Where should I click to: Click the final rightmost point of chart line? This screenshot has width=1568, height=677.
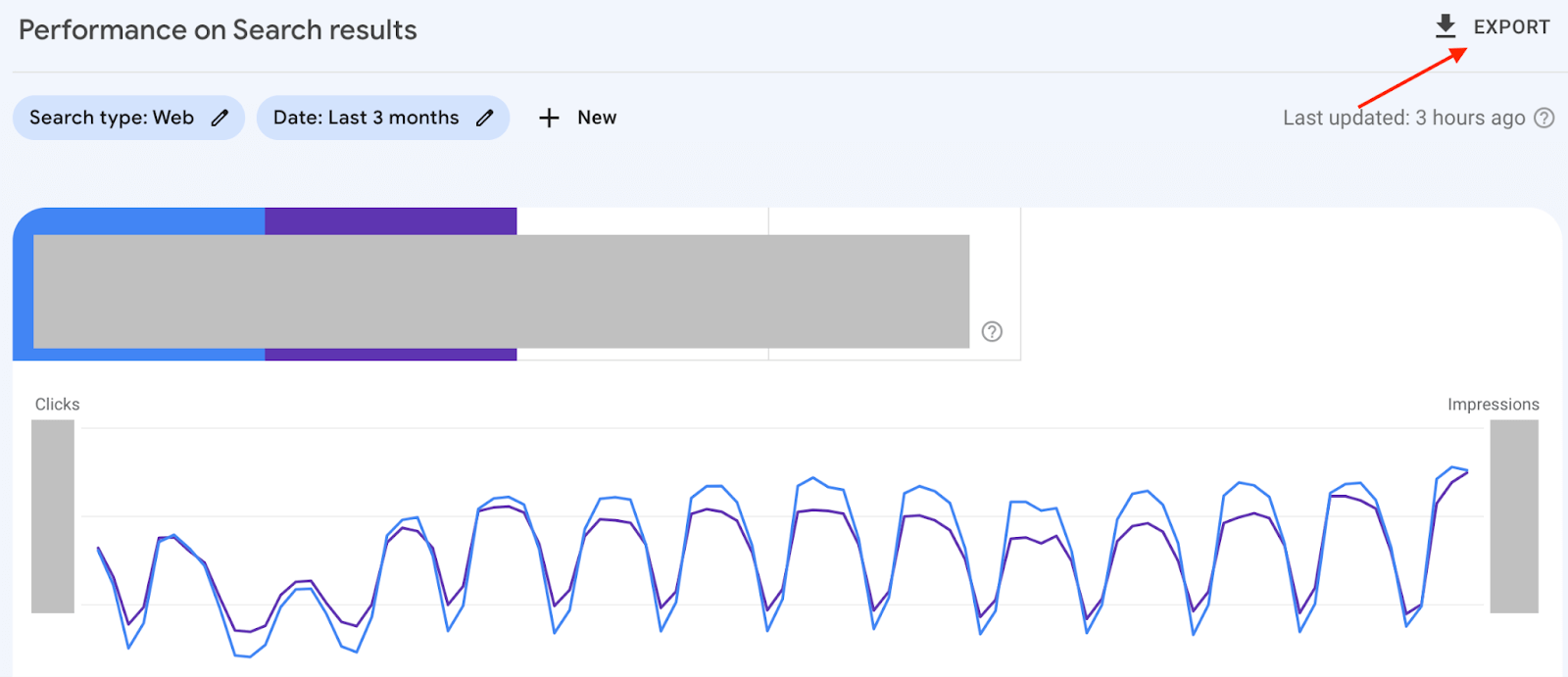pos(1467,471)
